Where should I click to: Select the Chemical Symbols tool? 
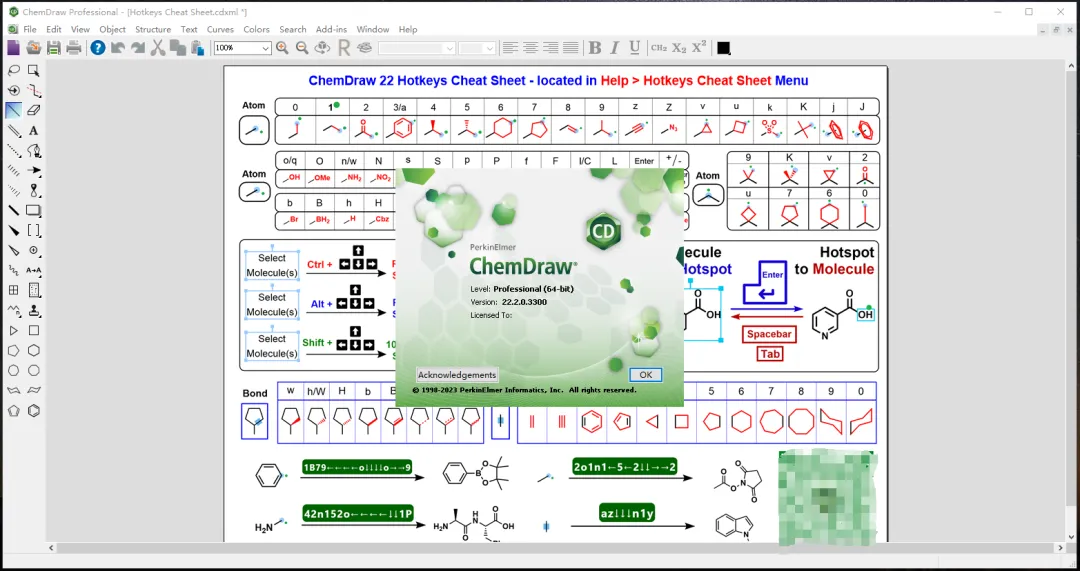click(33, 250)
